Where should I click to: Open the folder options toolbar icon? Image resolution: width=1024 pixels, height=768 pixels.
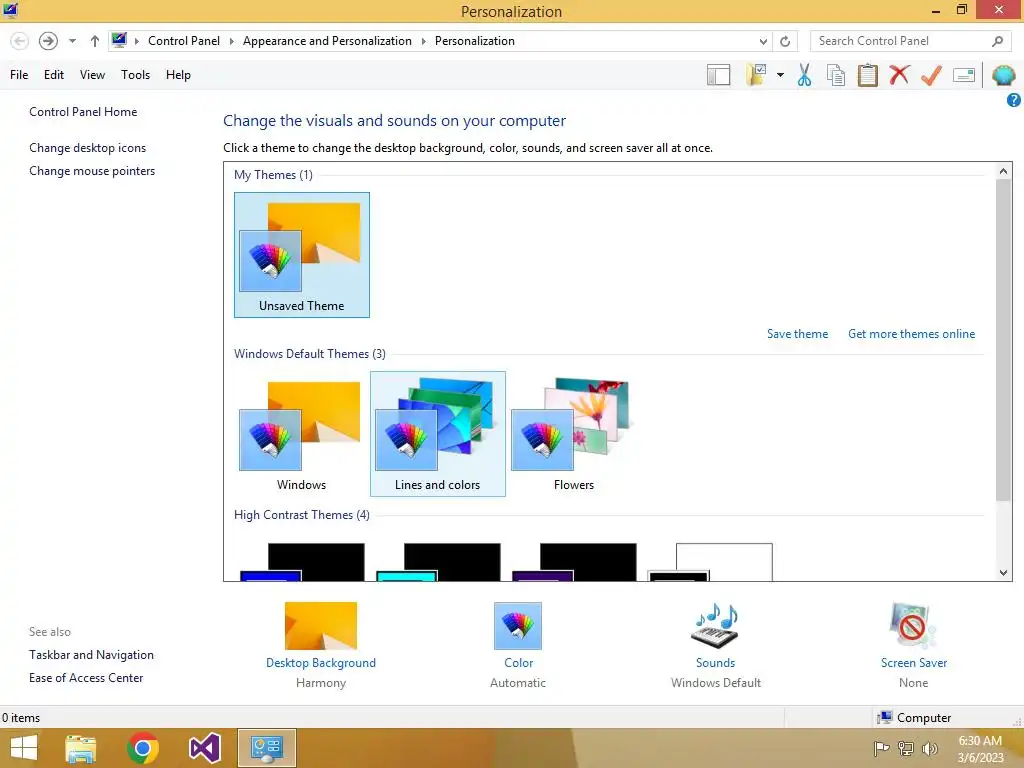click(x=756, y=75)
